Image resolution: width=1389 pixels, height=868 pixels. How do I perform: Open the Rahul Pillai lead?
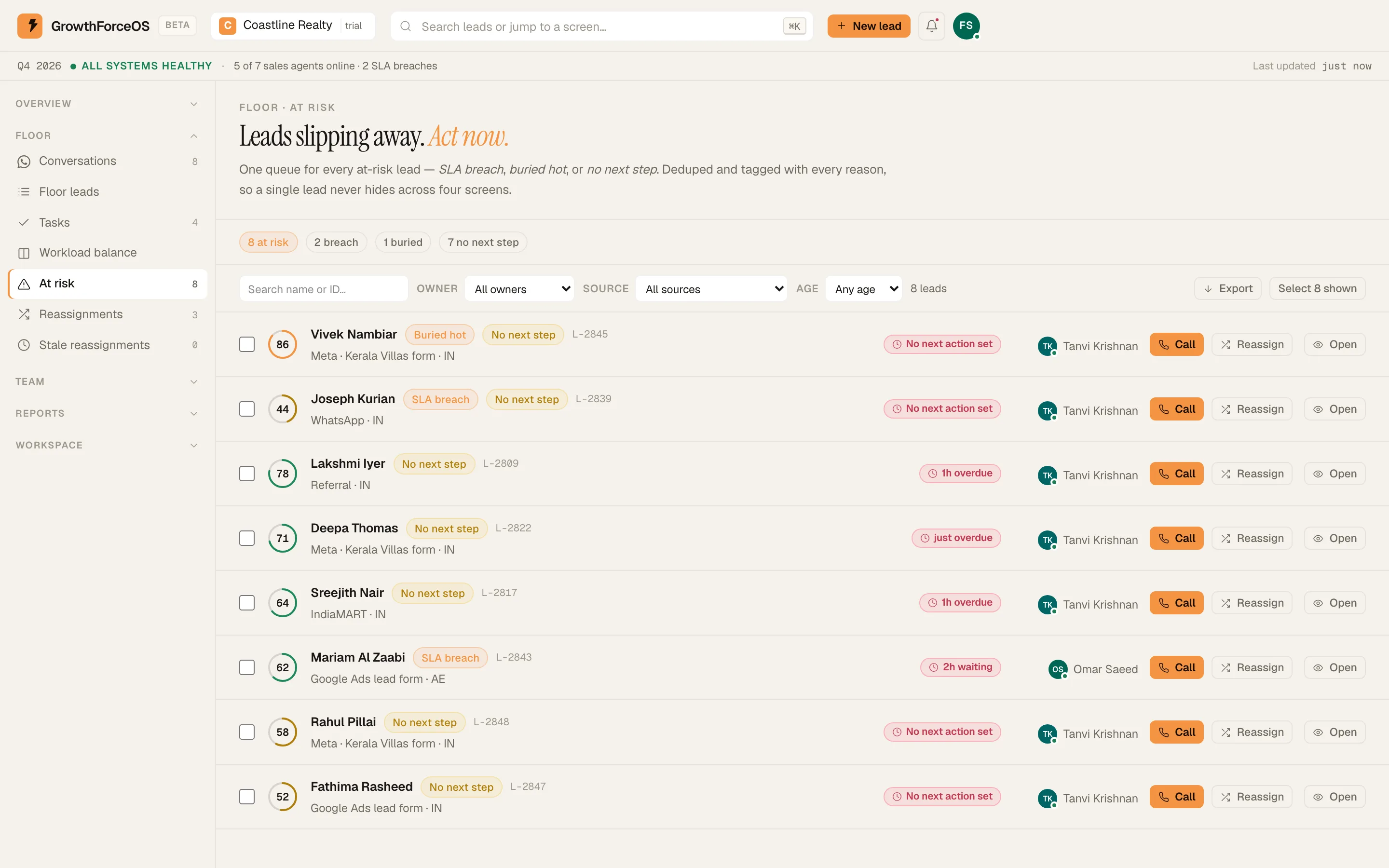1335,732
